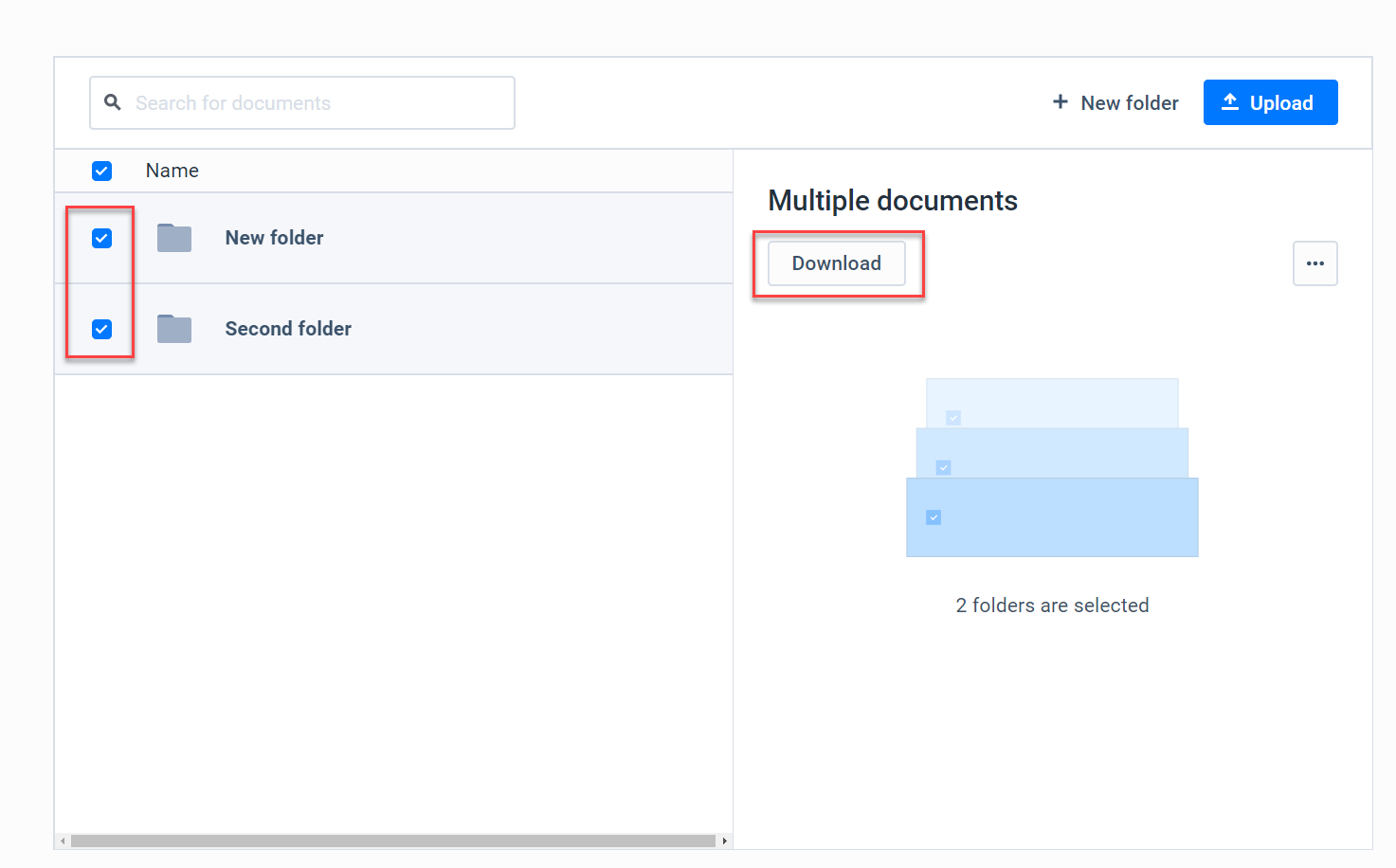Click the Name column header

pos(172,171)
